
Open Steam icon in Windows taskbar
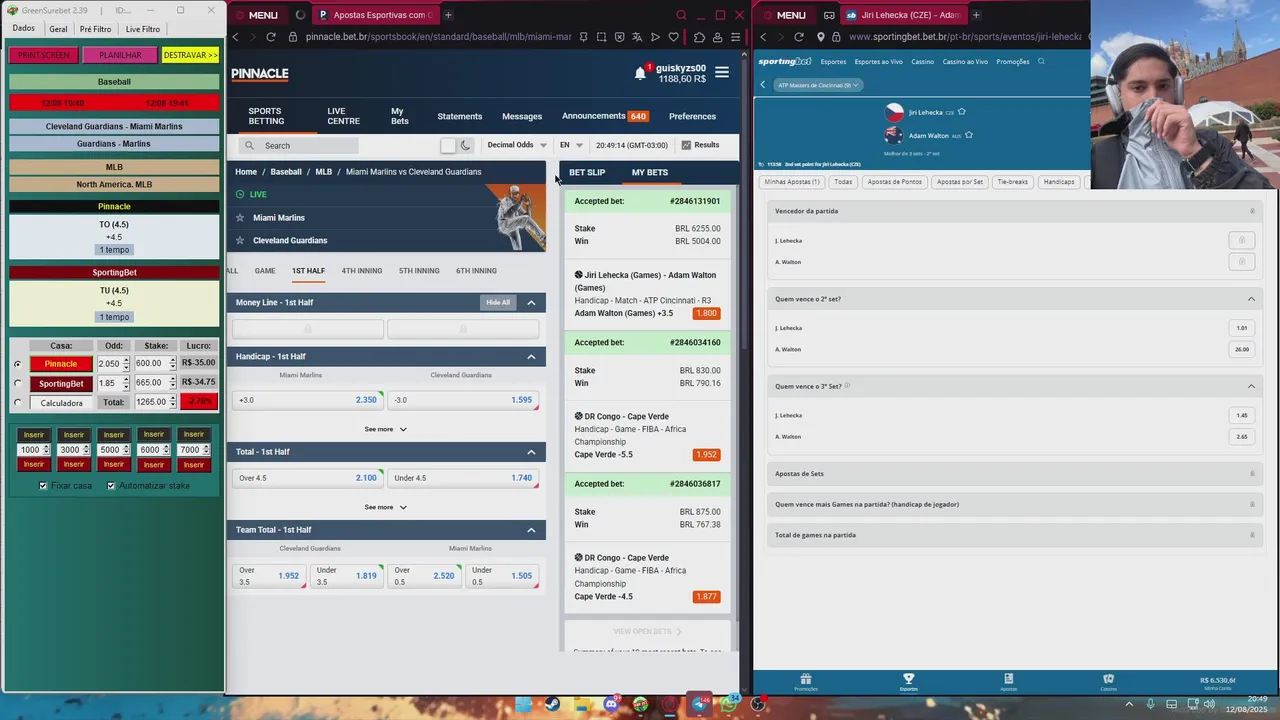pos(552,704)
